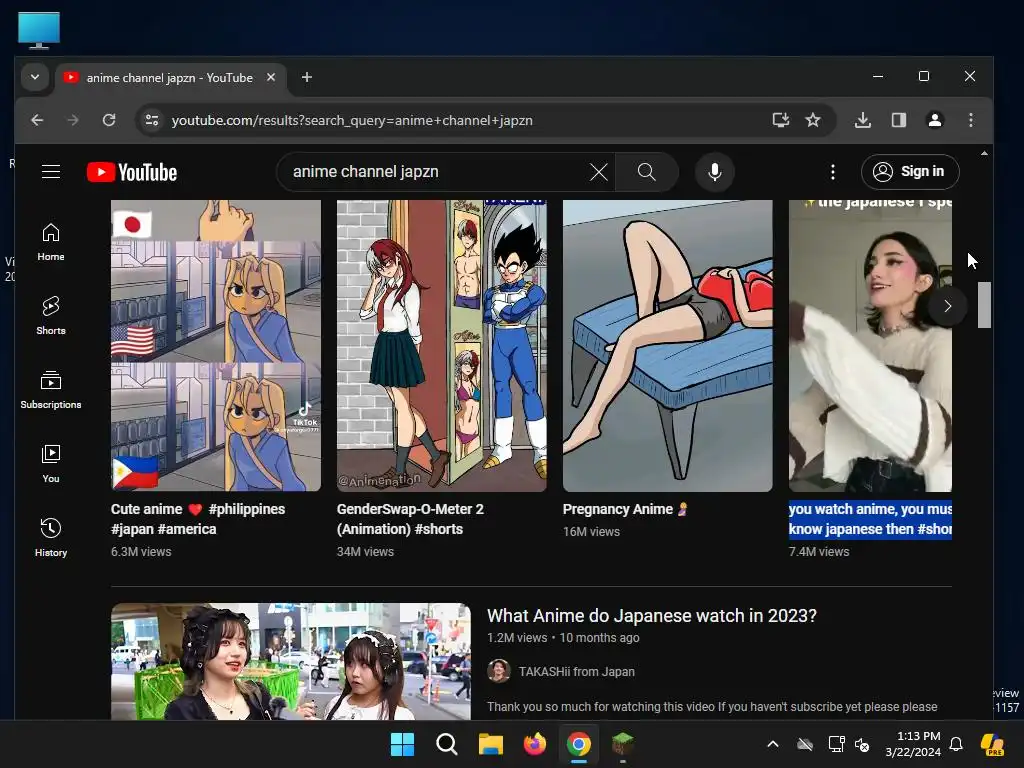Image resolution: width=1024 pixels, height=768 pixels.
Task: Open What Anime do Japanese watch video thumbnail
Action: tap(291, 661)
